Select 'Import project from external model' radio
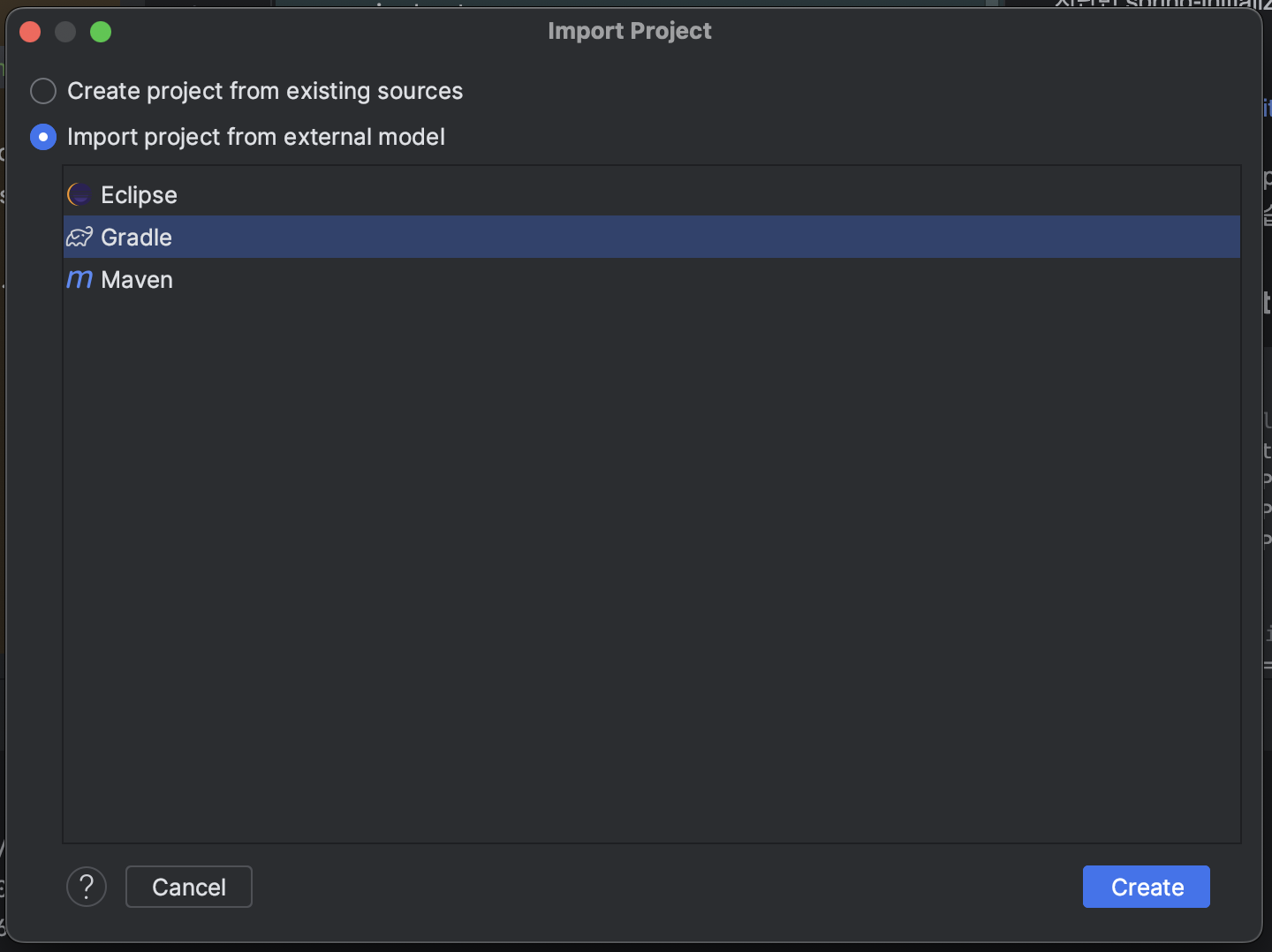 click(42, 137)
